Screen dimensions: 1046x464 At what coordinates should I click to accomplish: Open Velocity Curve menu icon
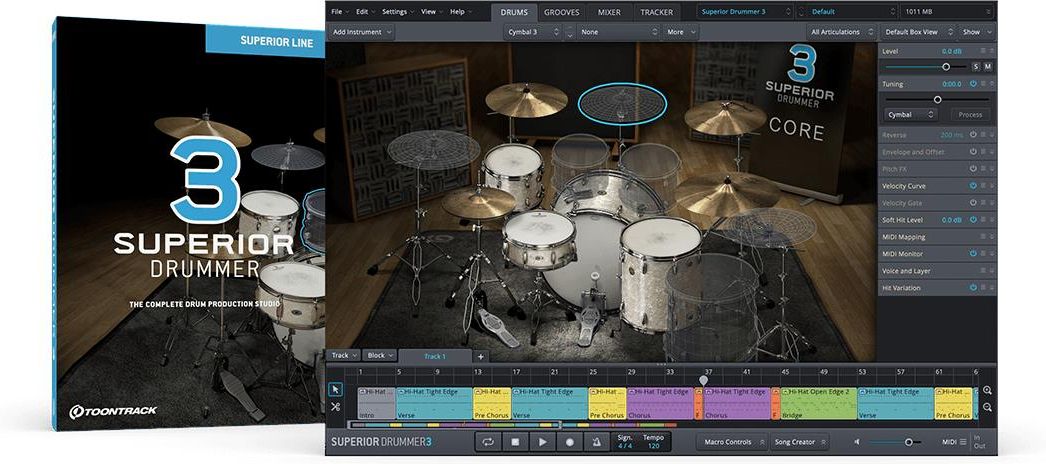pos(983,186)
